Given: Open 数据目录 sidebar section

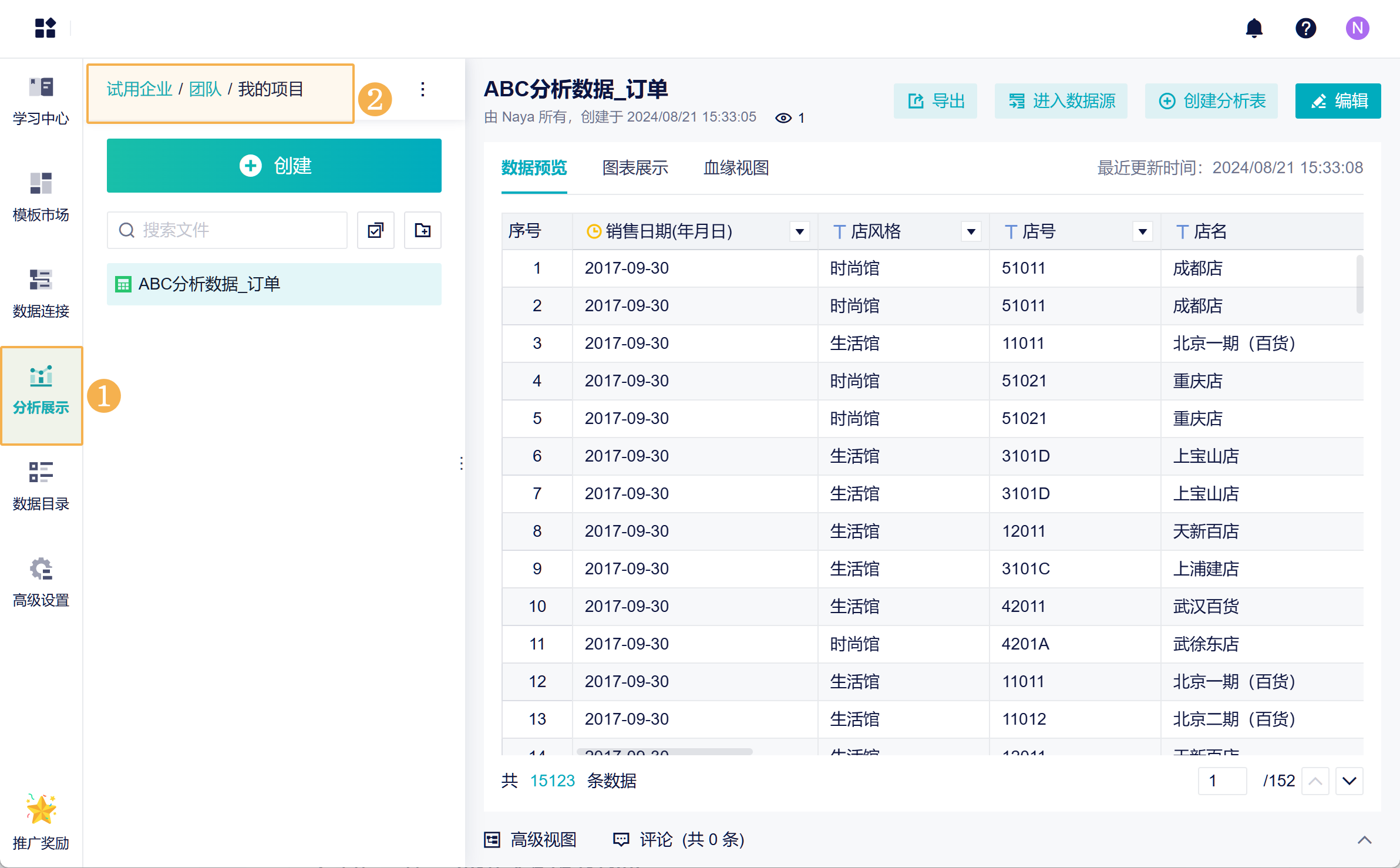Looking at the screenshot, I should click(x=41, y=486).
